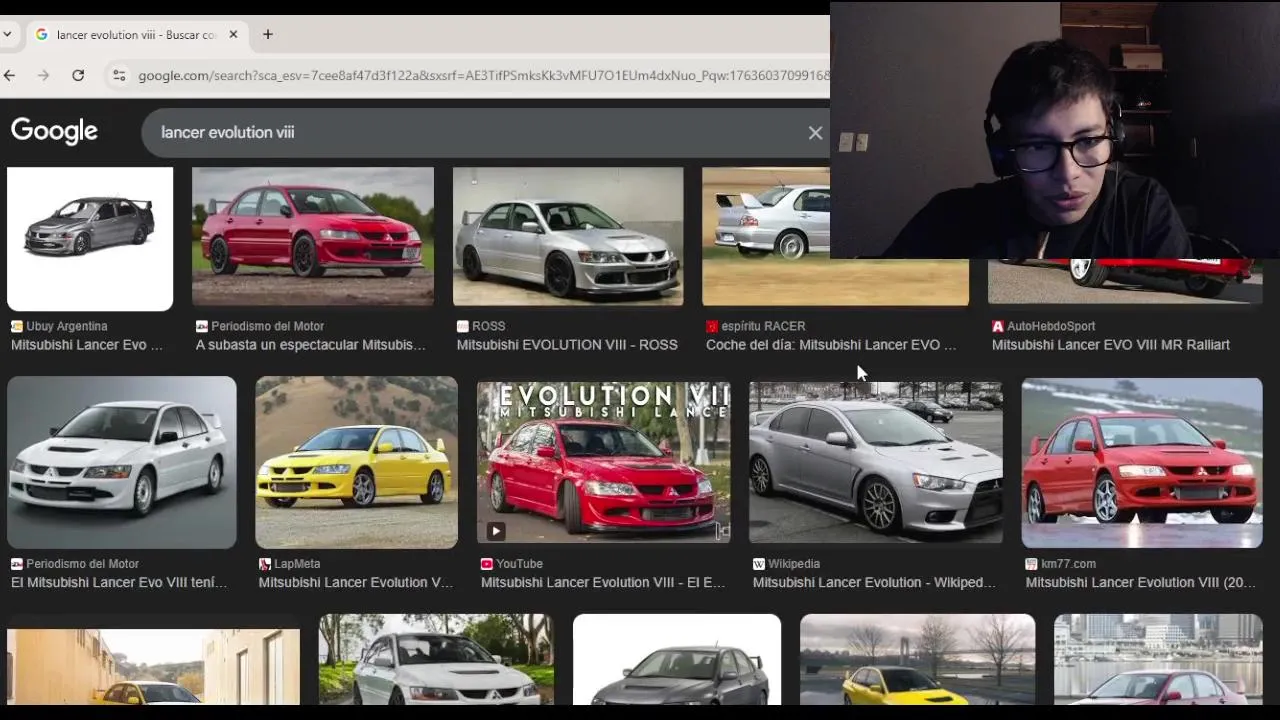1280x720 pixels.
Task: Click 'El Mitsubishi Lancer Evo VIII tení...' title
Action: coord(119,582)
